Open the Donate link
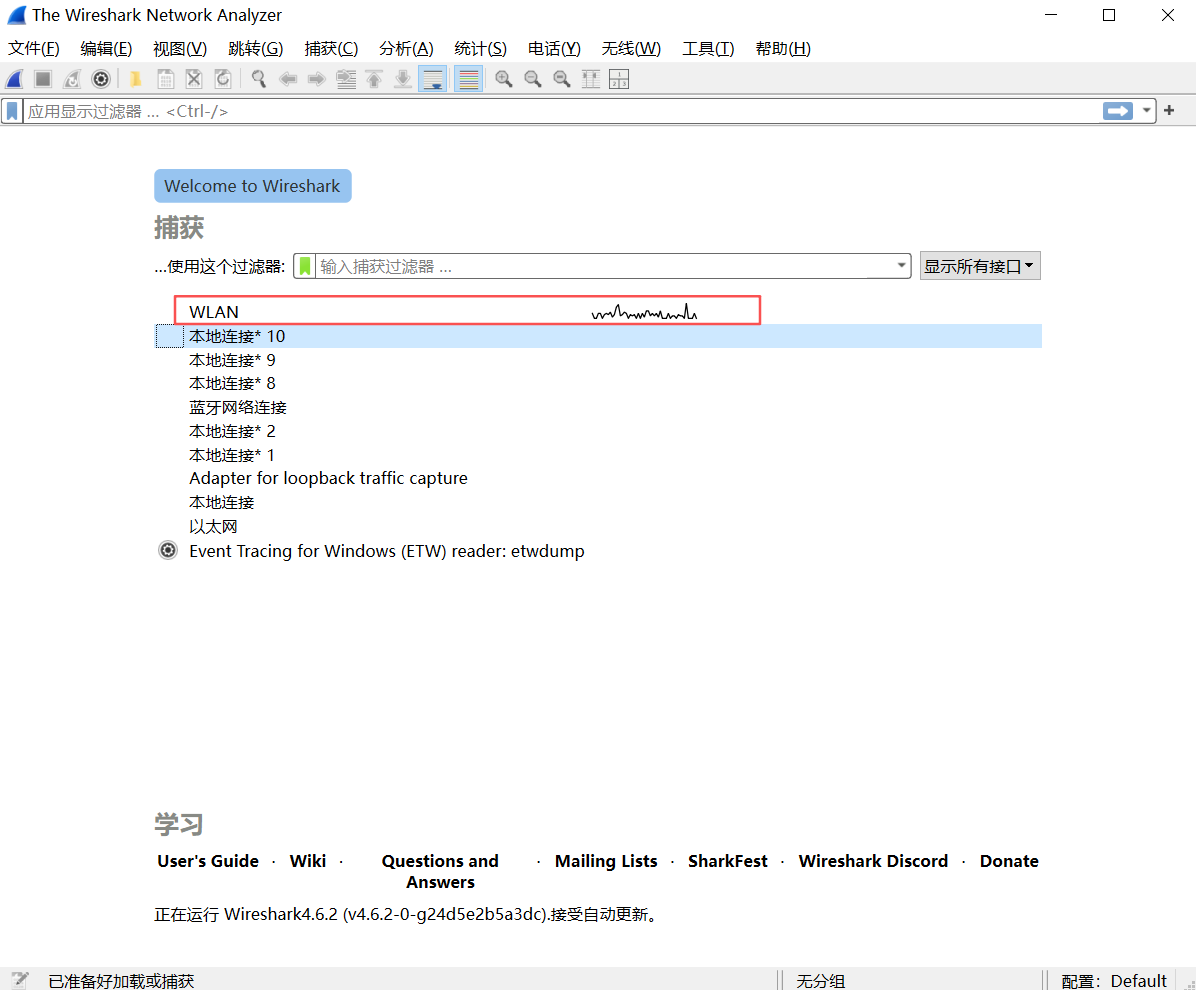This screenshot has height=990, width=1196. [1009, 861]
